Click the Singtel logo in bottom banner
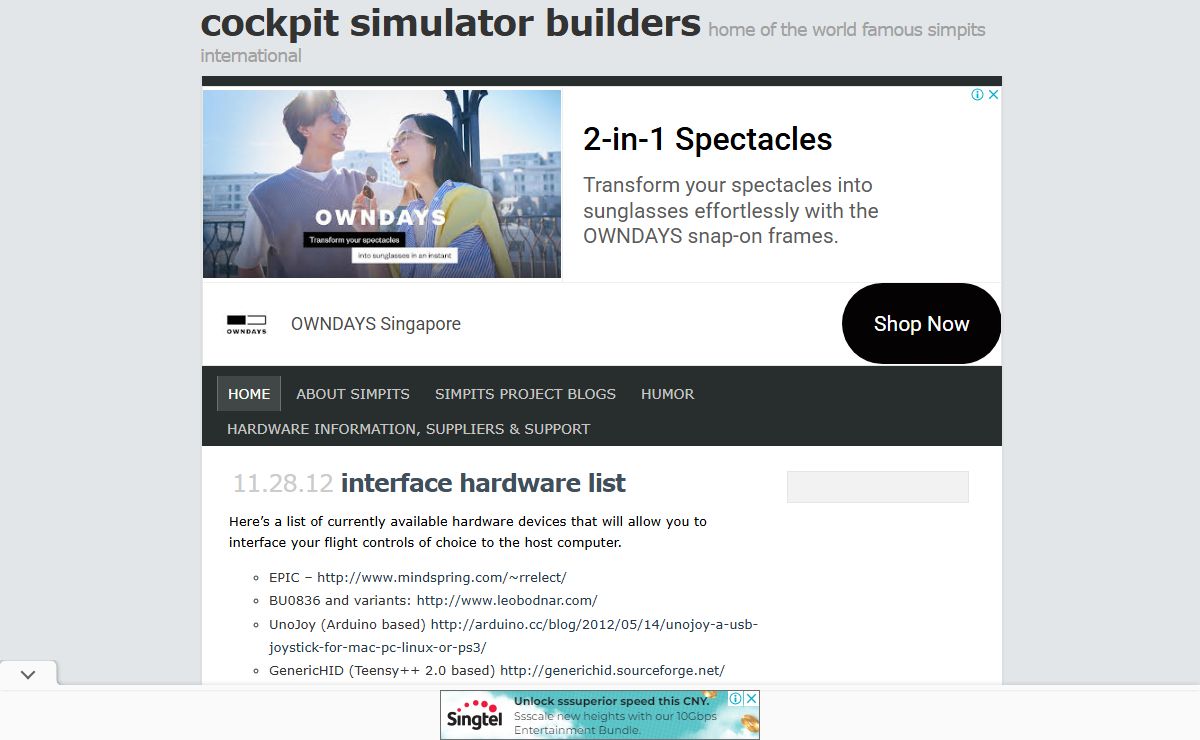 [x=475, y=716]
